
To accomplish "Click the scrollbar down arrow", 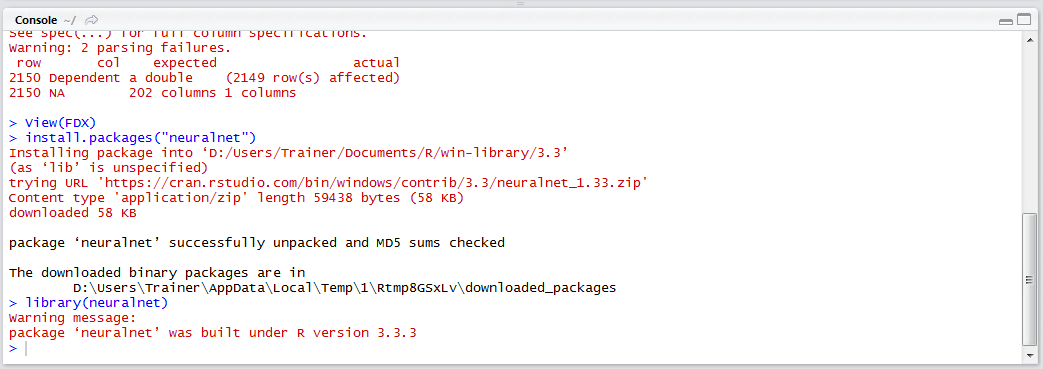I will click(x=1028, y=355).
